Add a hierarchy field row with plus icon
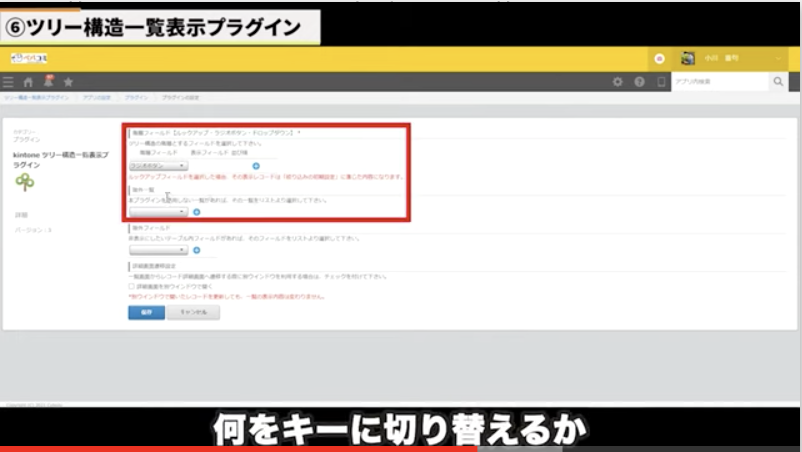Viewport: 802px width, 452px height. point(256,166)
